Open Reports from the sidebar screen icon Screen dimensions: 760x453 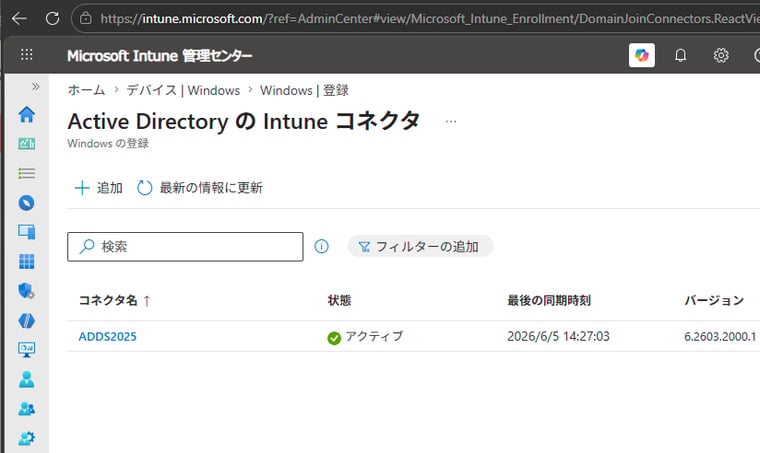click(x=27, y=350)
